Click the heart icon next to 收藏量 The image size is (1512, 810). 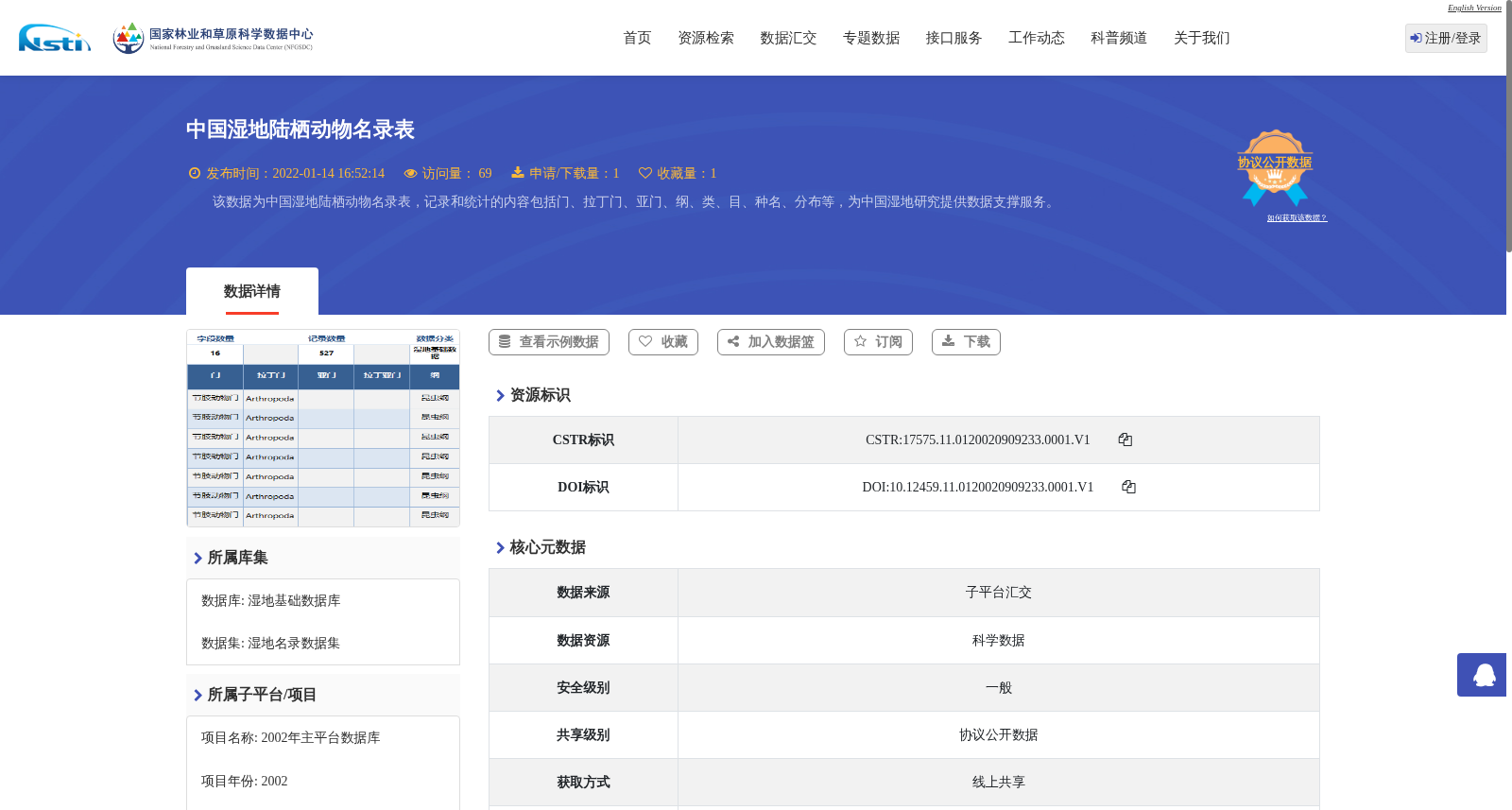645,173
